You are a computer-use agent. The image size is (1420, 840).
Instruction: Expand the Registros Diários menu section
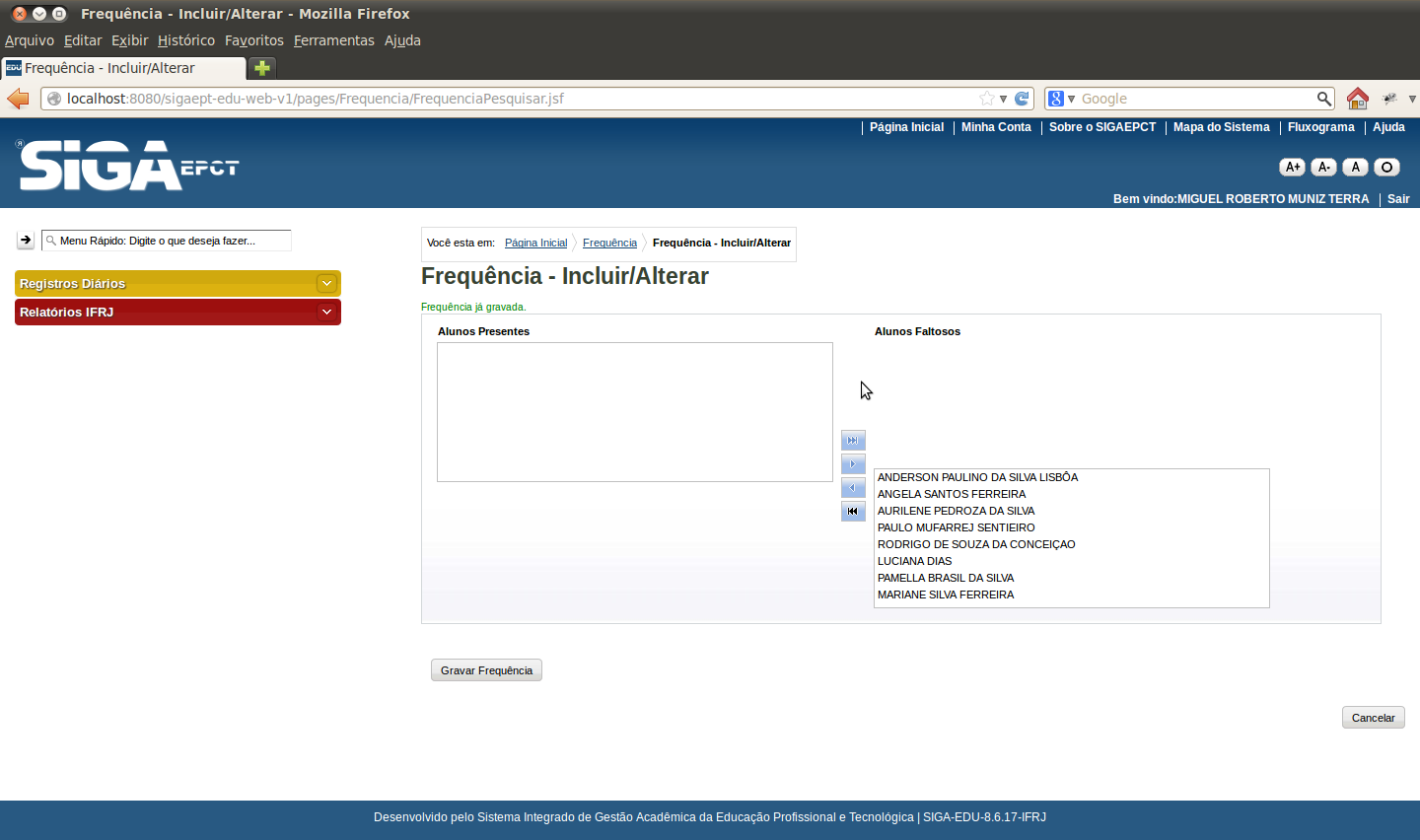tap(326, 284)
